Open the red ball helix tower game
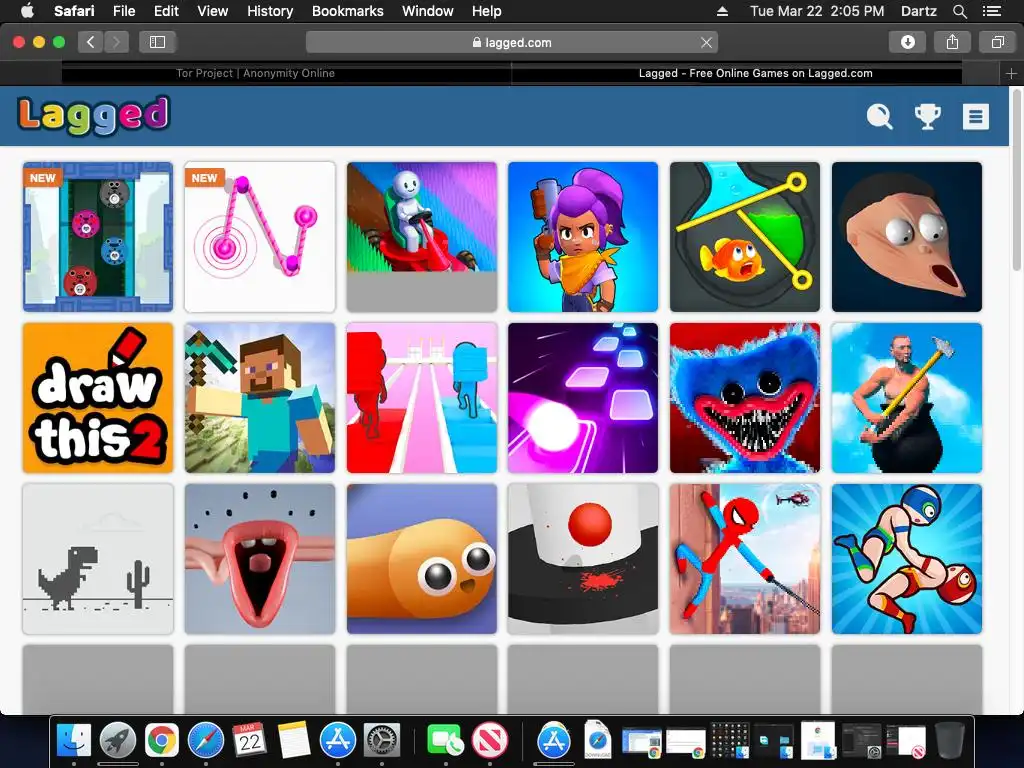The height and width of the screenshot is (768, 1024). [583, 559]
